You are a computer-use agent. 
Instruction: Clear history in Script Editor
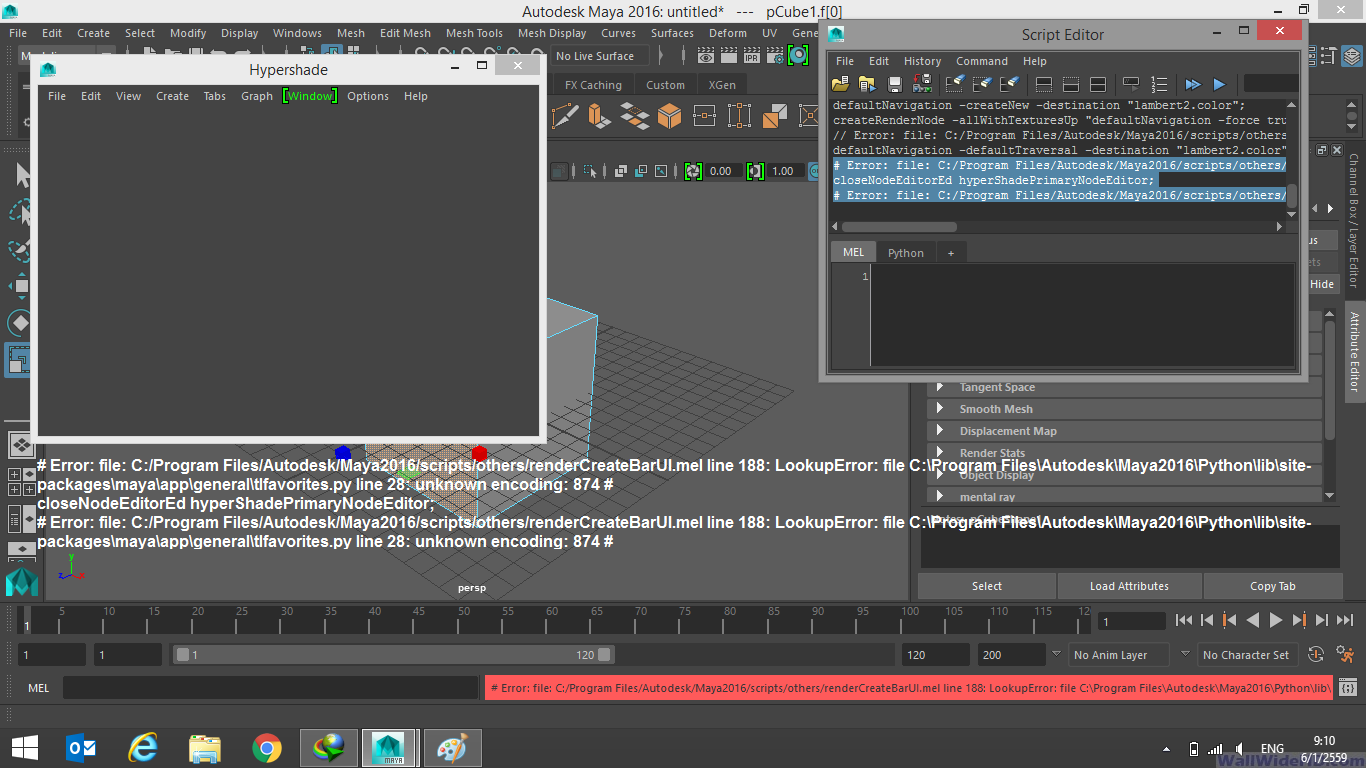(955, 84)
